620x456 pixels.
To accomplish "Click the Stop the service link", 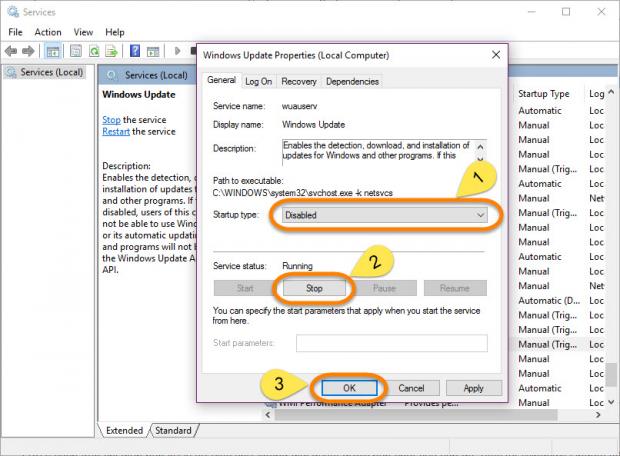I will pos(112,120).
